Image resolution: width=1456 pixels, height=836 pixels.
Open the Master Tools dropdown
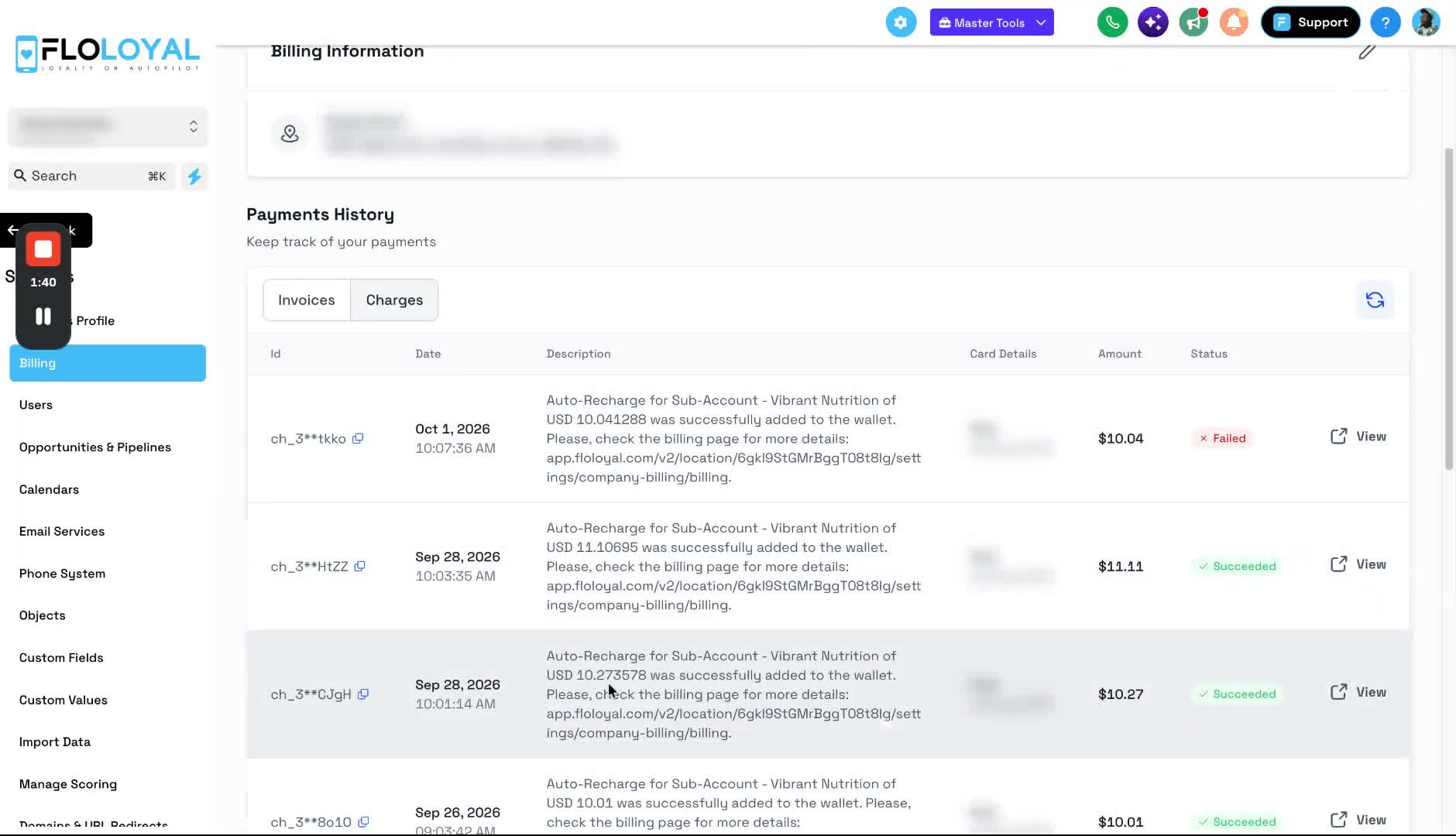[991, 22]
